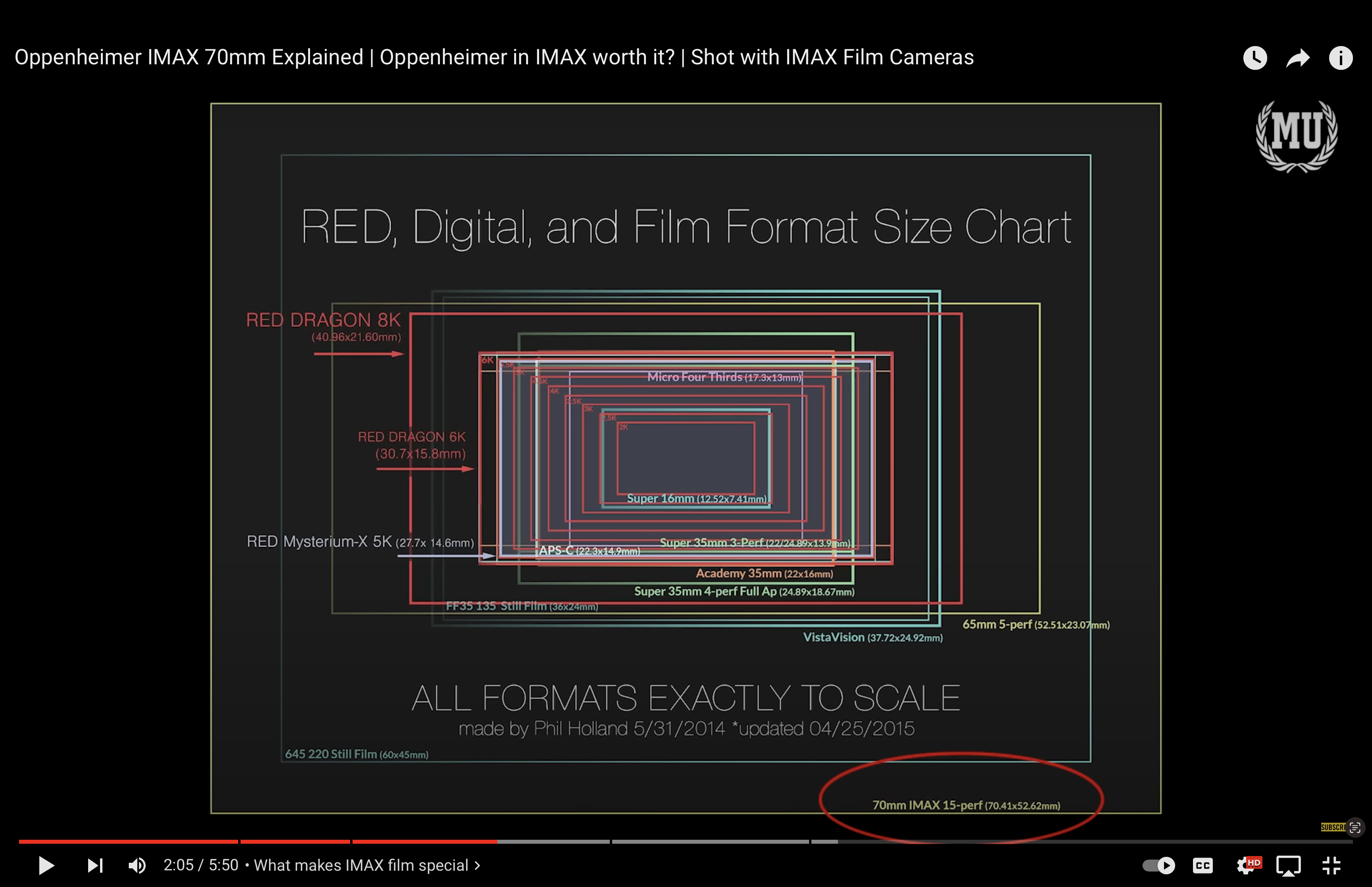Jump to the first chapter segment on timeline
The width and height of the screenshot is (1372, 887).
[128, 841]
